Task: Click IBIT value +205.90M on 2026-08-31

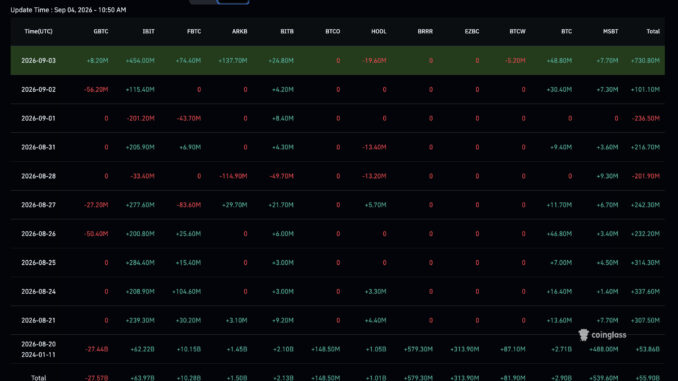Action: coord(140,147)
